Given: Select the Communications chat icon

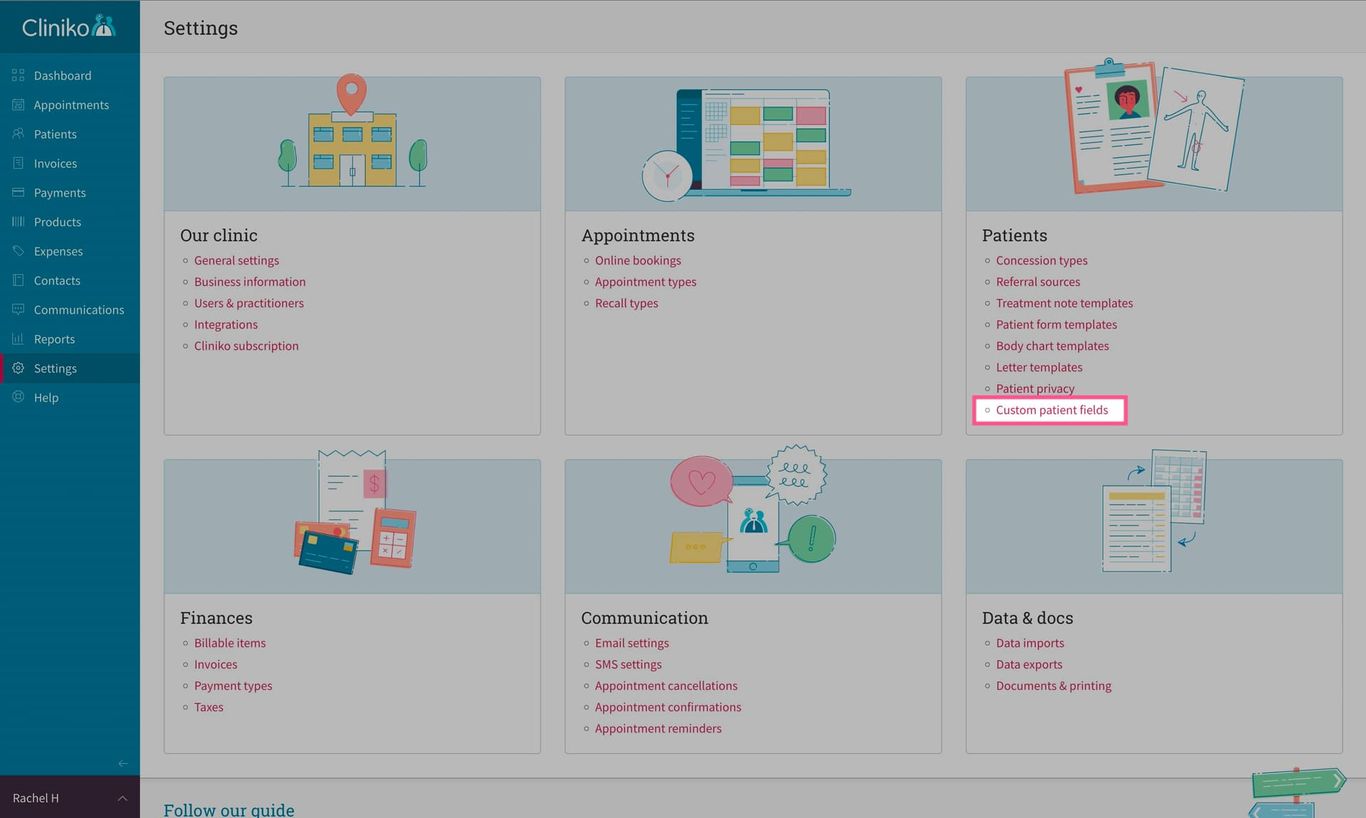Looking at the screenshot, I should click(17, 309).
